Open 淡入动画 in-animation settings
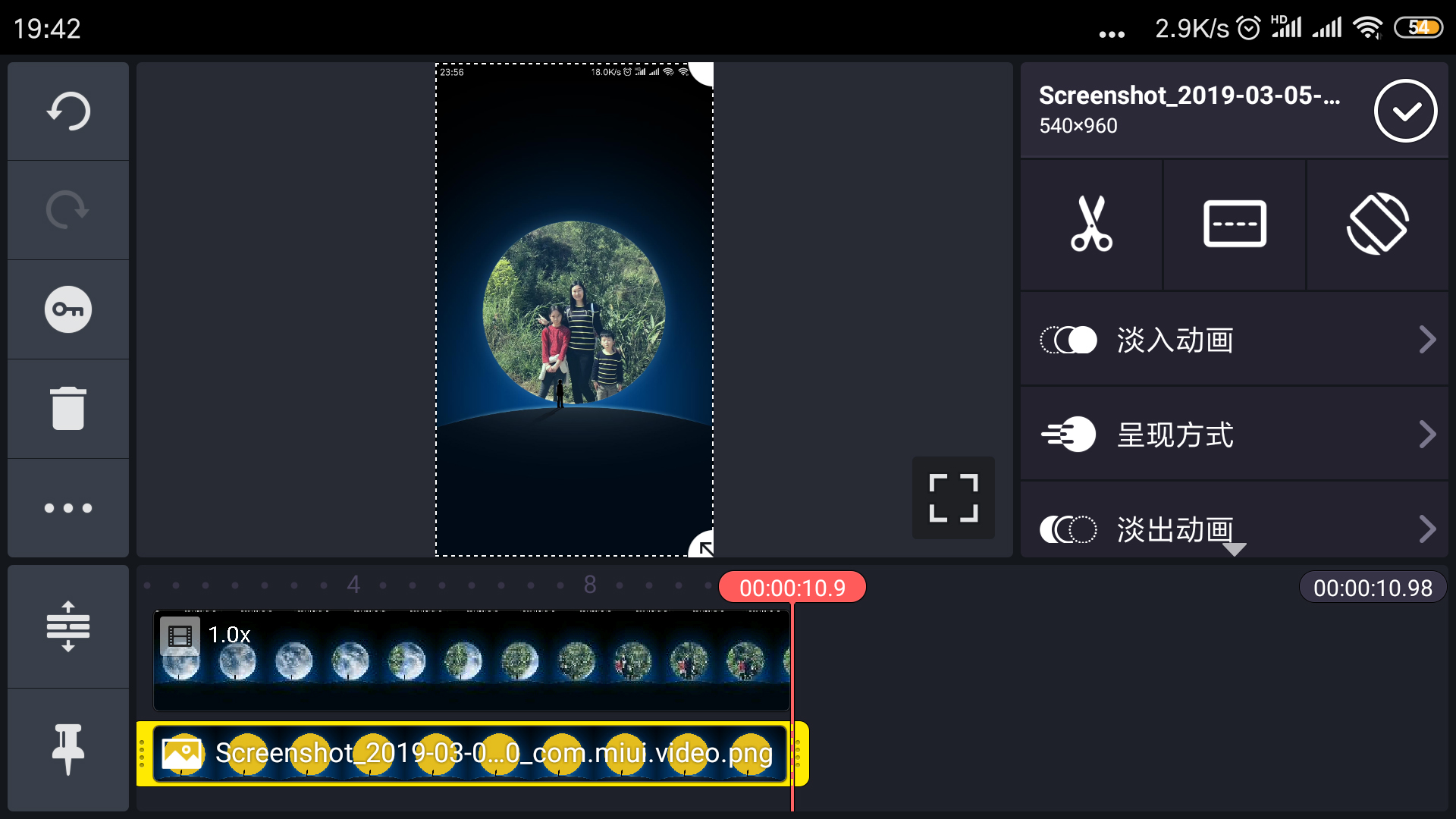Image resolution: width=1456 pixels, height=819 pixels. click(1175, 340)
